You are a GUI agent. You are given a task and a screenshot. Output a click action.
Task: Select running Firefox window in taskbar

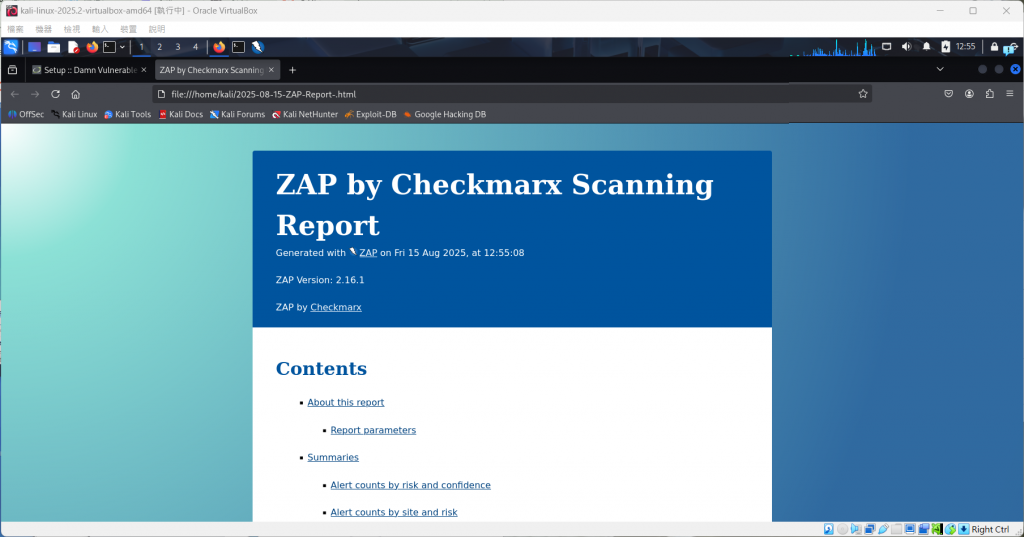click(x=219, y=47)
